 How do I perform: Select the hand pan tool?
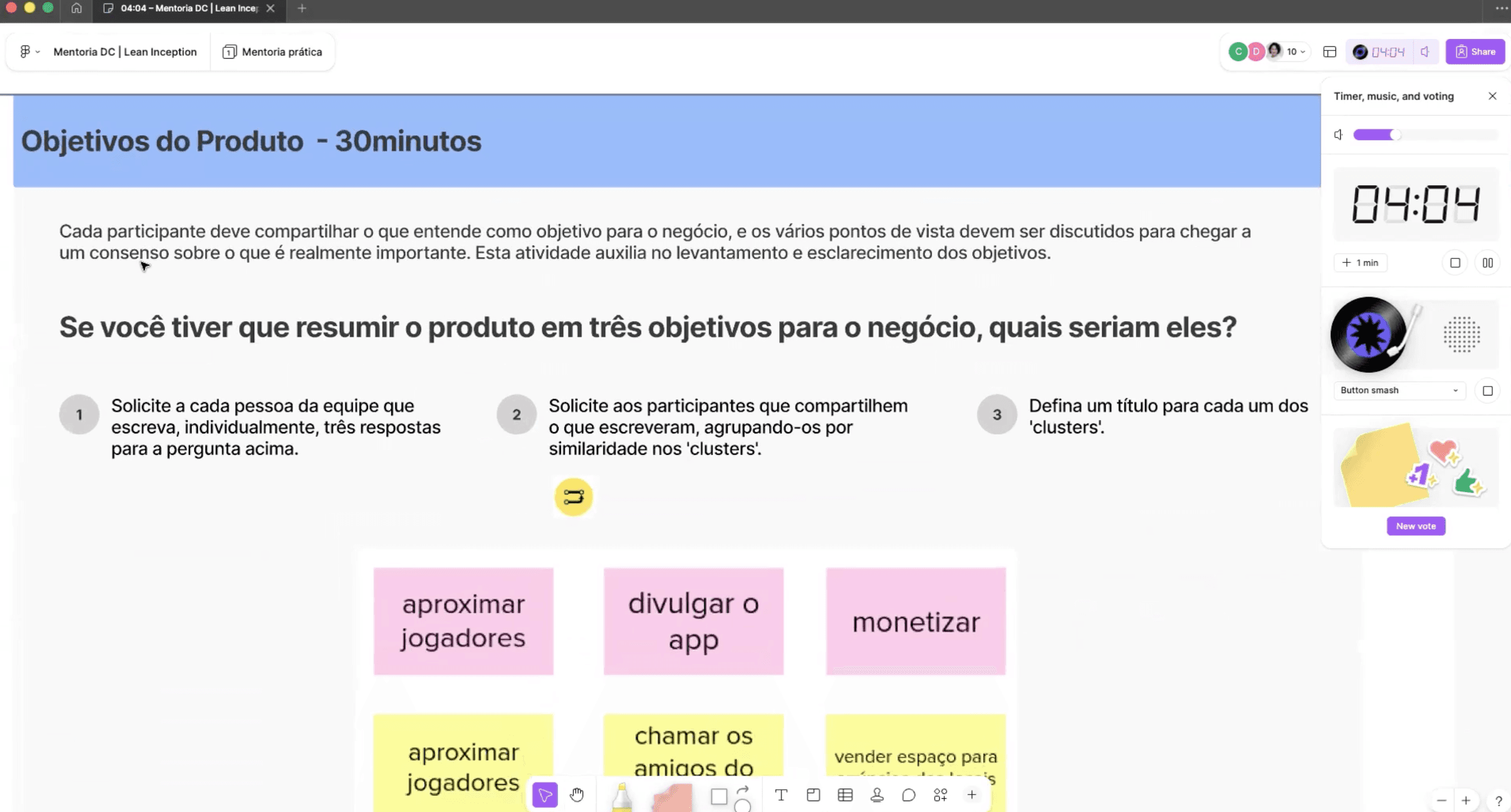pos(577,795)
